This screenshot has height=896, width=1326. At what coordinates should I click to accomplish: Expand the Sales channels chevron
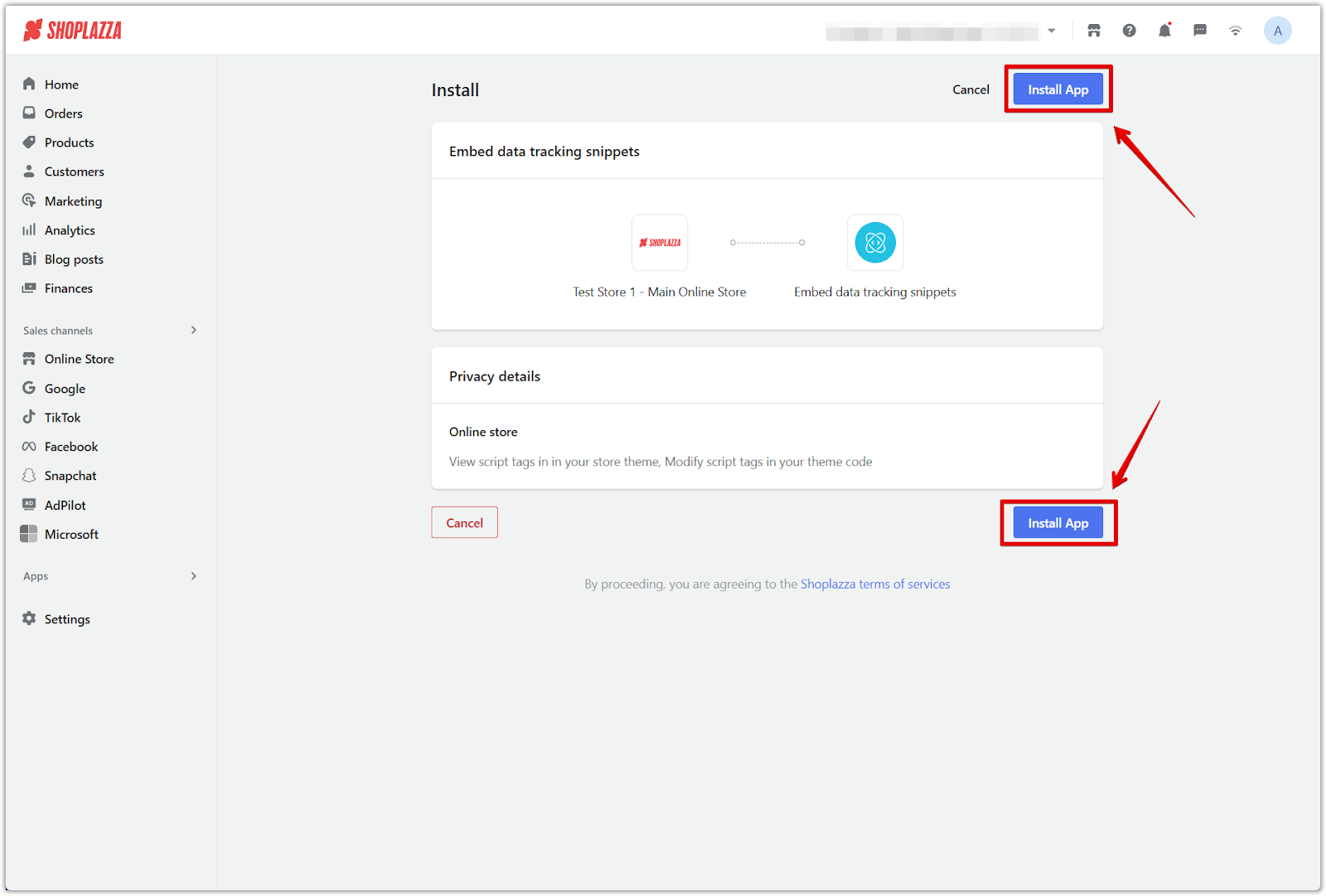(194, 330)
